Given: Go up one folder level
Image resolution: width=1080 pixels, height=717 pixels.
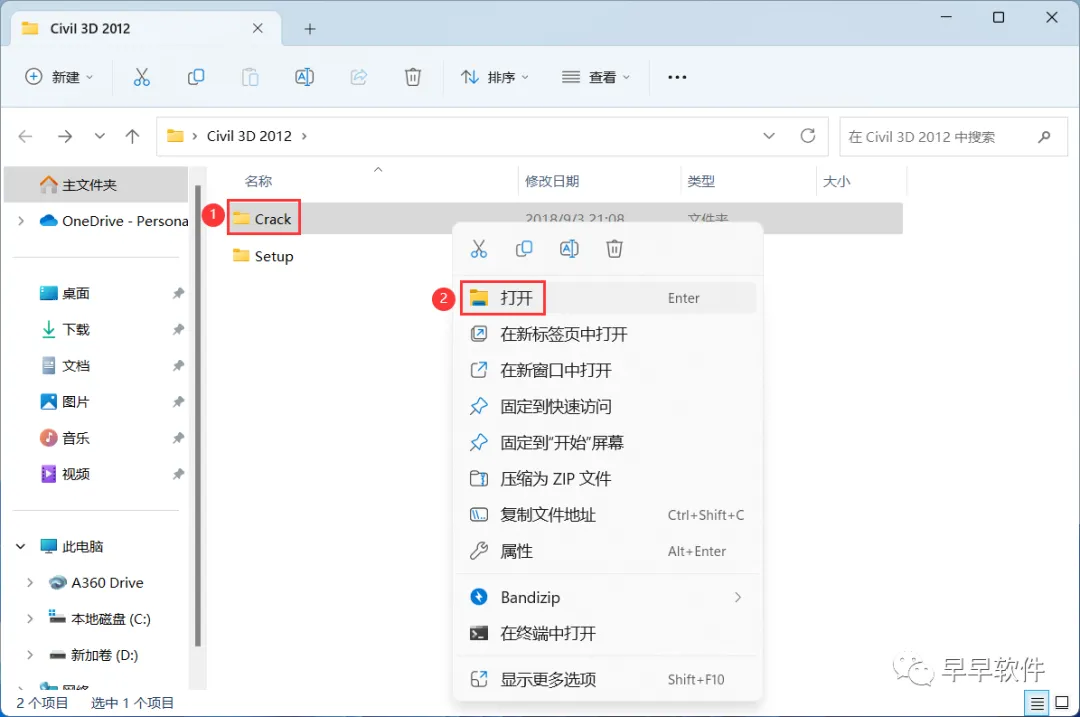Looking at the screenshot, I should tap(132, 136).
